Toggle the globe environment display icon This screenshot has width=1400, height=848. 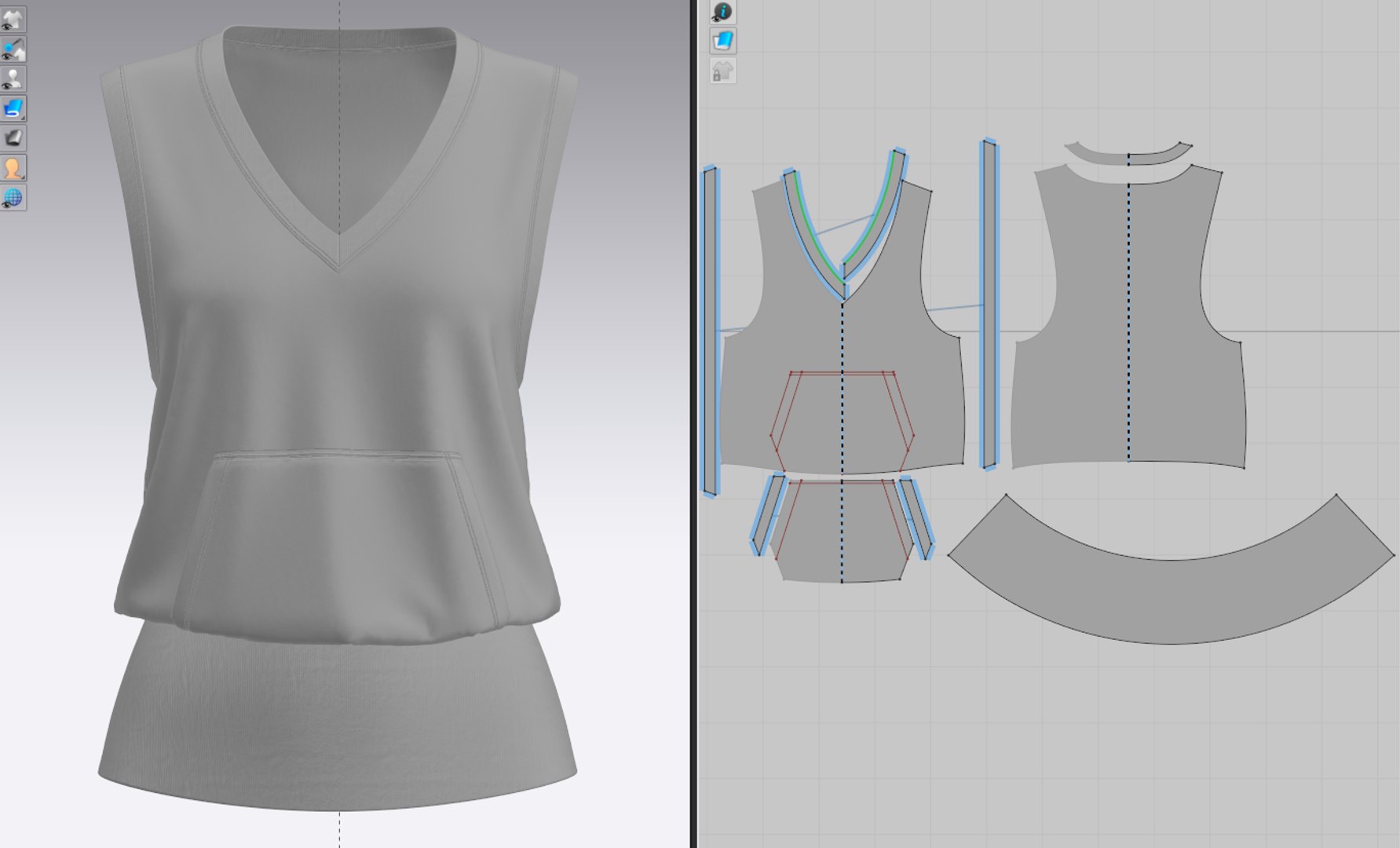(13, 198)
